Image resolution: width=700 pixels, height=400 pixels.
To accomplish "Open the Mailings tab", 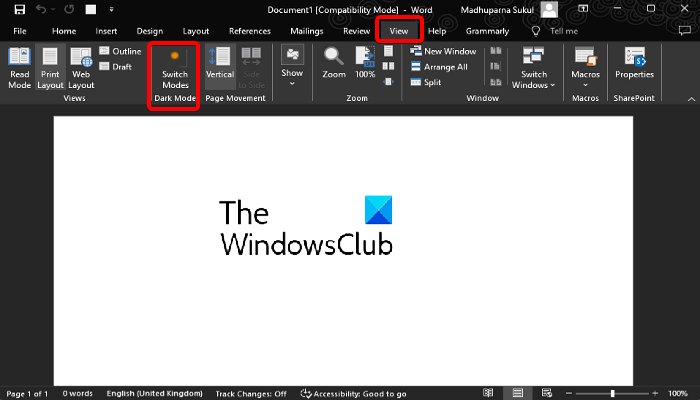I will pos(307,31).
